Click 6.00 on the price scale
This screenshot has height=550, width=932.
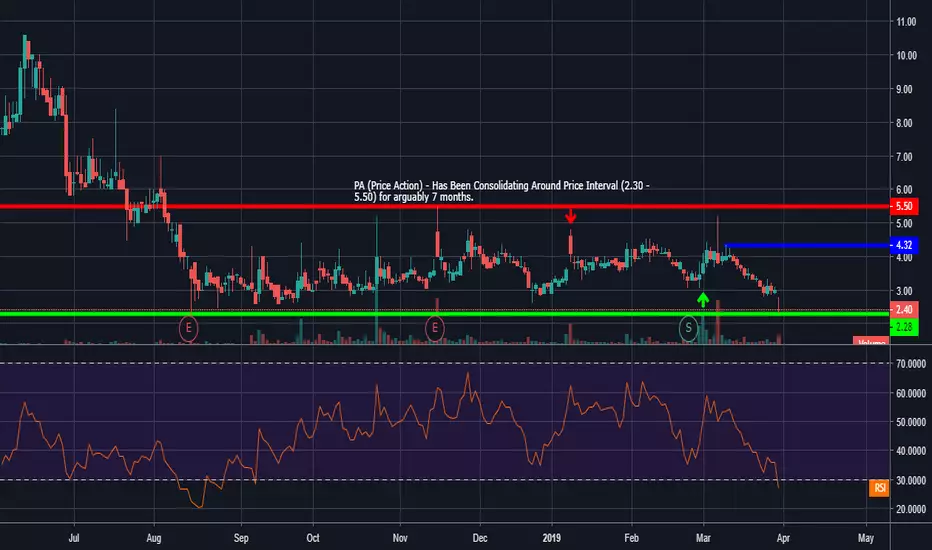(905, 190)
